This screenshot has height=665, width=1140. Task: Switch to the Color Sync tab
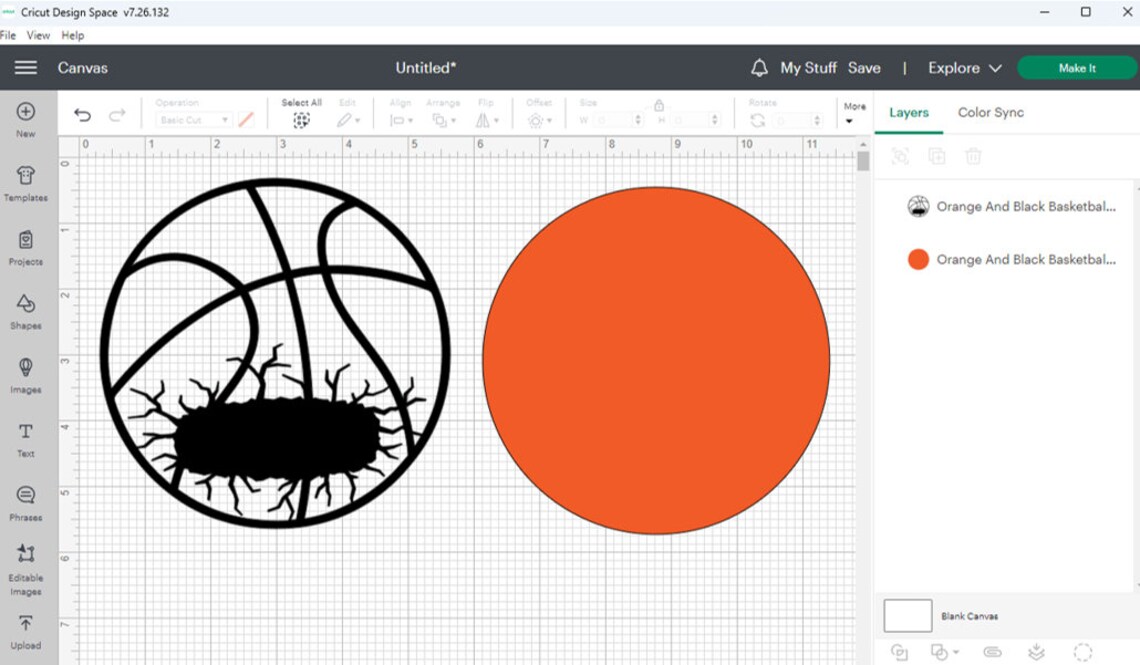(990, 113)
